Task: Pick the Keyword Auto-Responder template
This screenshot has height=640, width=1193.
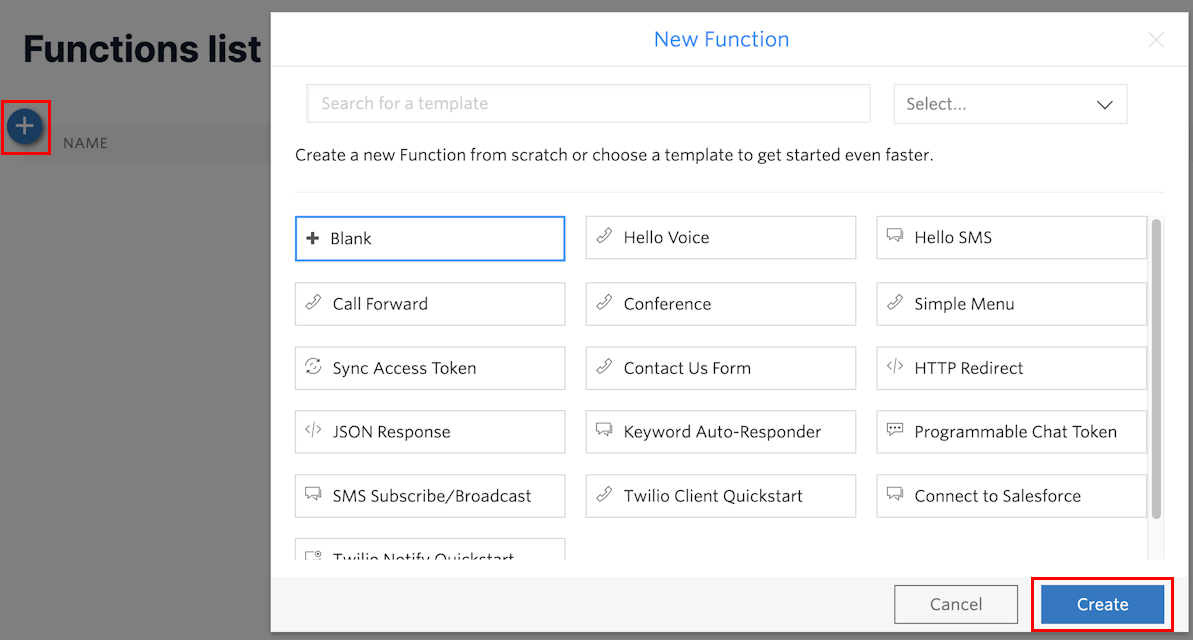Action: coord(721,431)
